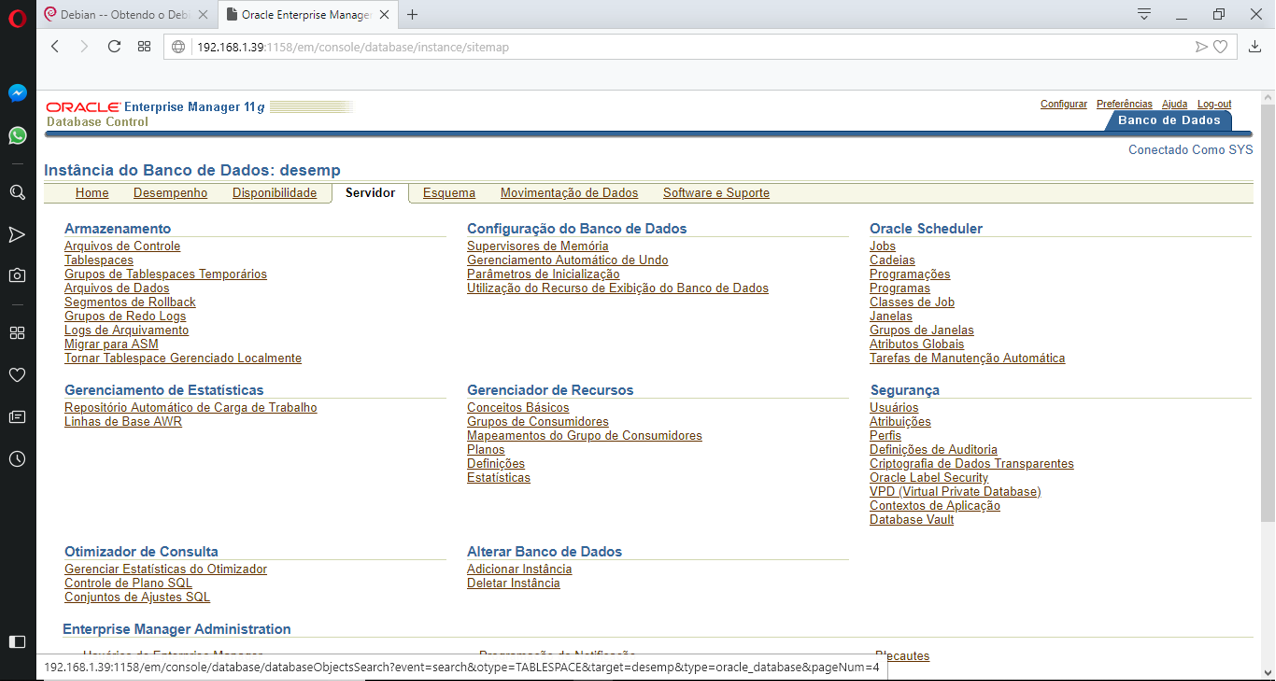Screen dimensions: 1276x681
Task: Open the Tablespaces link
Action: (98, 260)
